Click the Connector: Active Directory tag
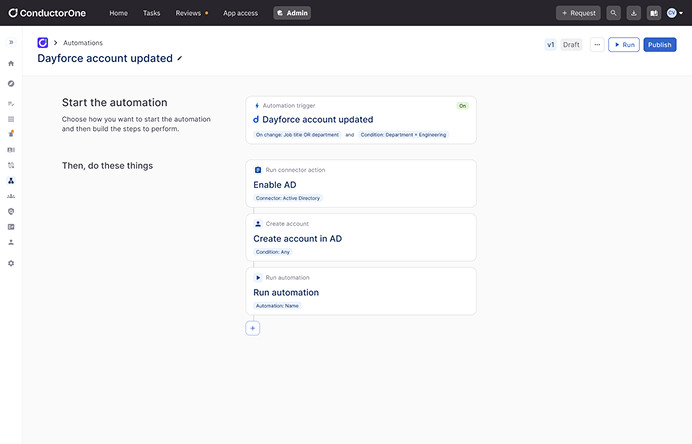 288,198
